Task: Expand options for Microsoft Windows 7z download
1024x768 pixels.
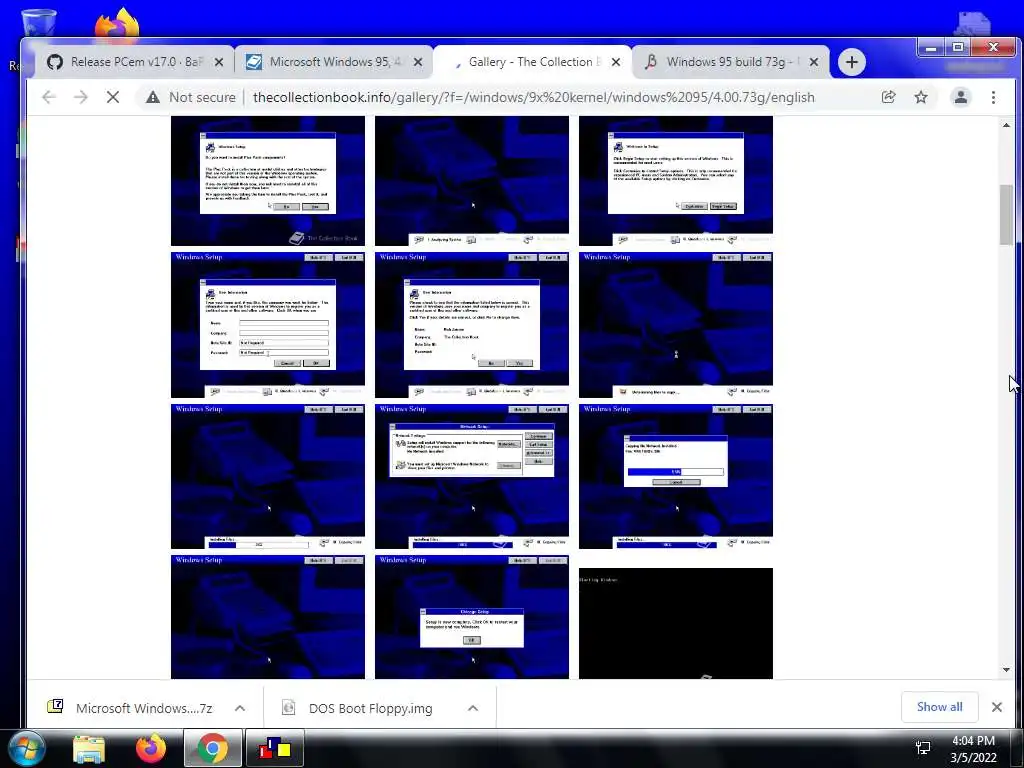Action: point(240,708)
